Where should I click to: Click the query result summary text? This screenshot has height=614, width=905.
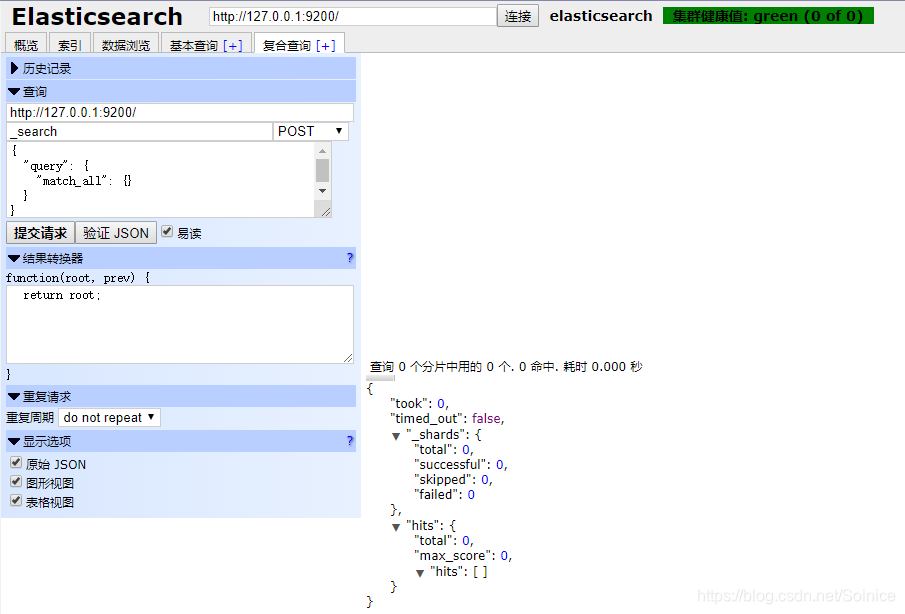click(506, 366)
